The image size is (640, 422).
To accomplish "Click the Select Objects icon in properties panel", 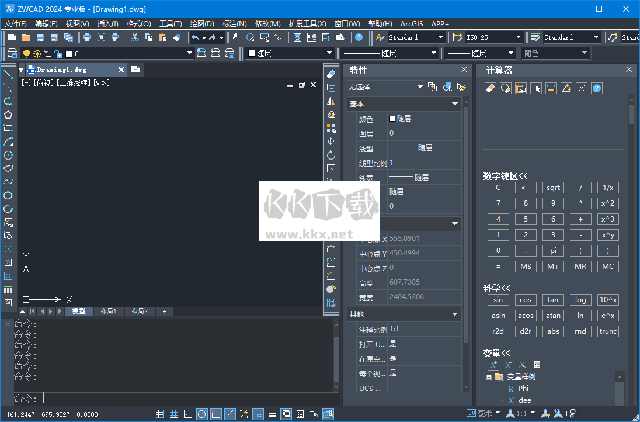I will [448, 87].
